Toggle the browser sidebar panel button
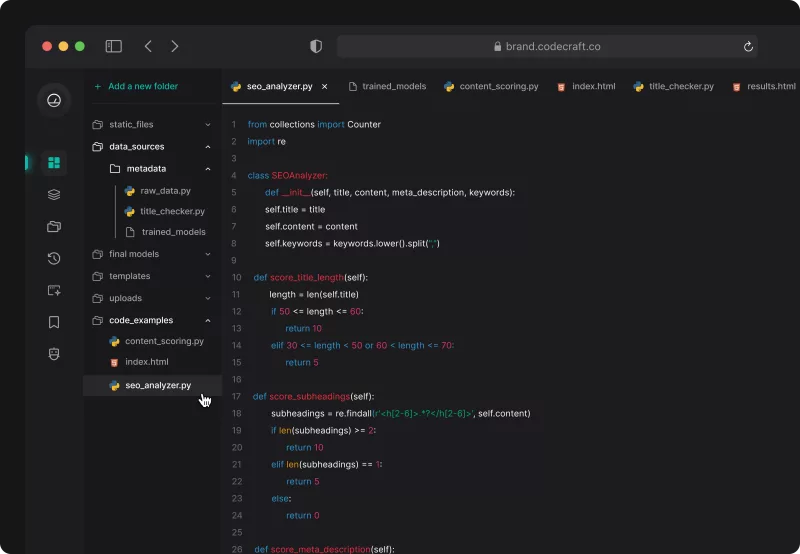The height and width of the screenshot is (554, 800). (114, 46)
